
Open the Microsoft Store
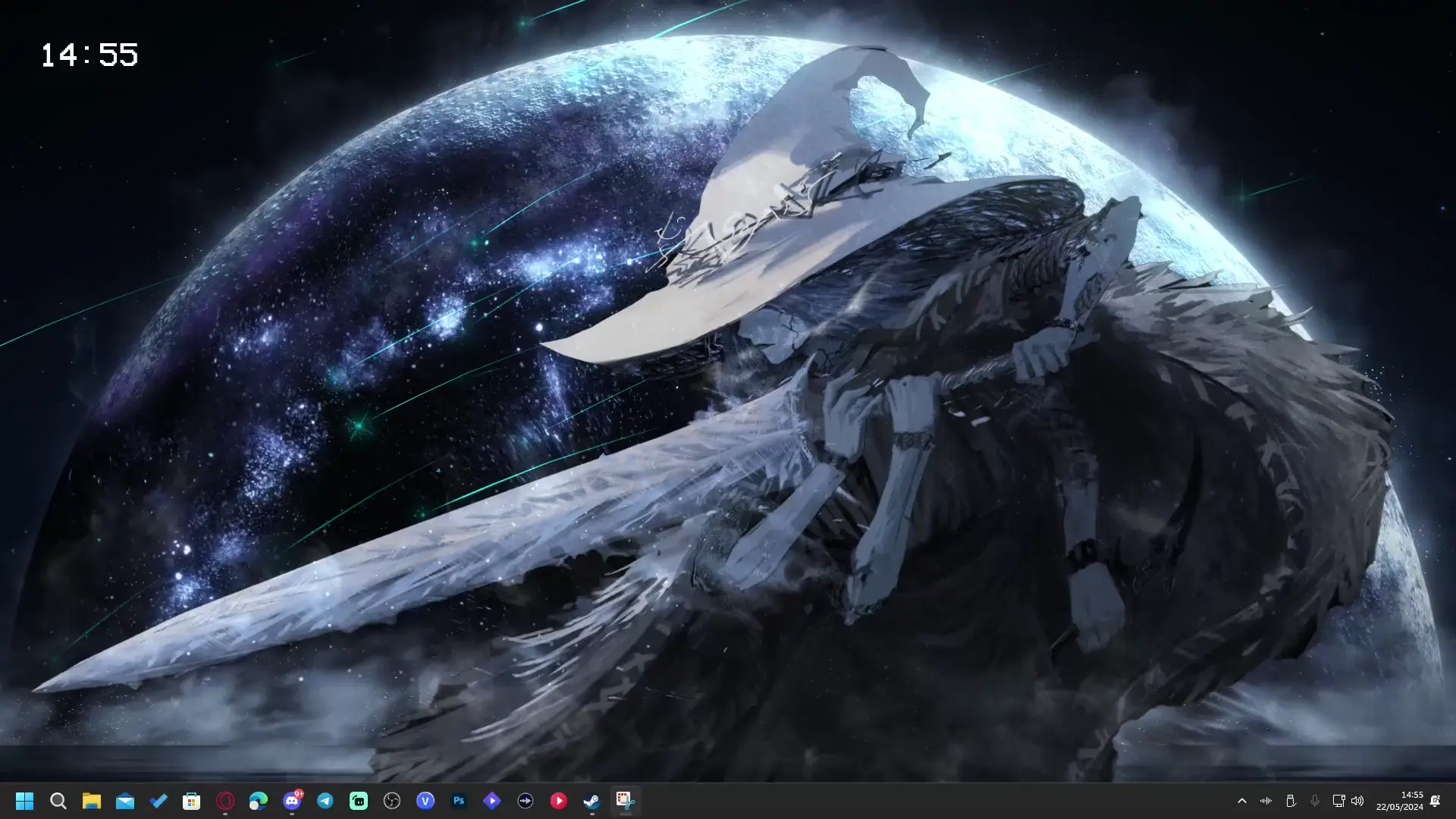point(192,801)
